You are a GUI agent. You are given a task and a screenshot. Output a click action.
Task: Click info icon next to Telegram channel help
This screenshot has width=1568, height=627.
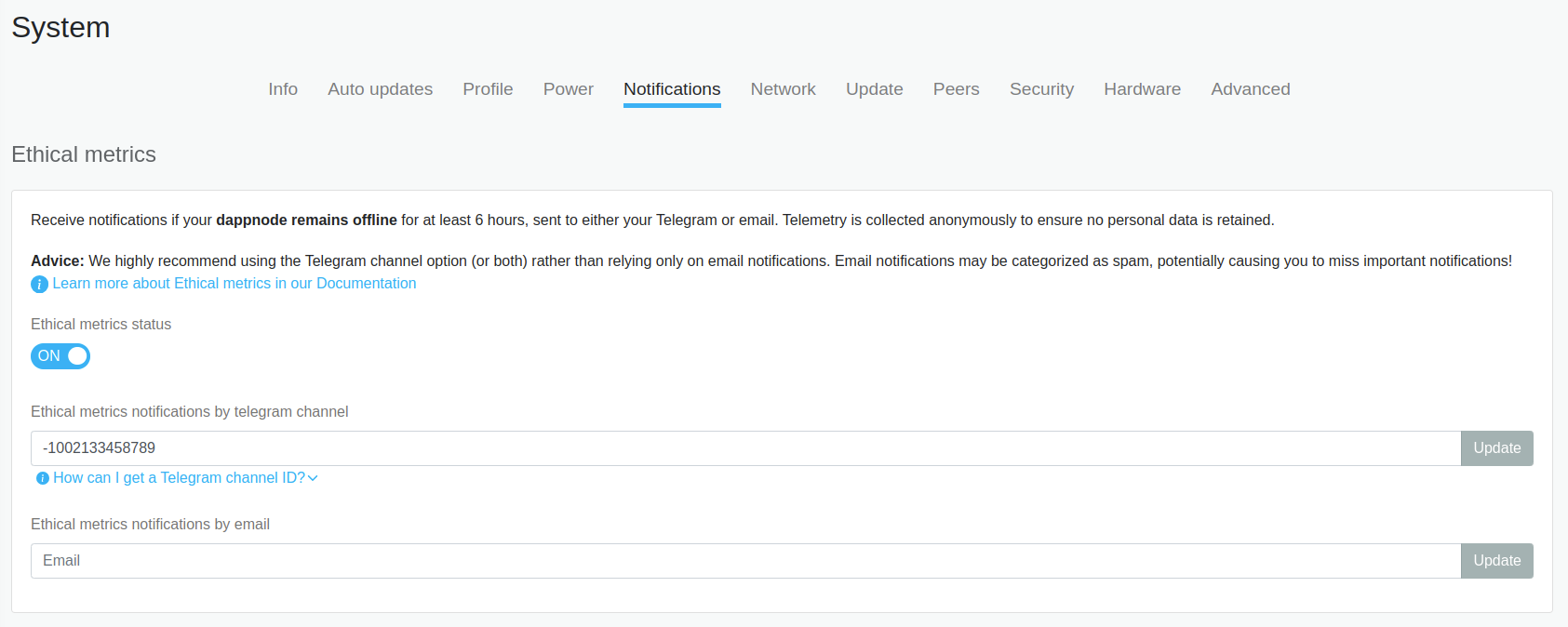(43, 478)
